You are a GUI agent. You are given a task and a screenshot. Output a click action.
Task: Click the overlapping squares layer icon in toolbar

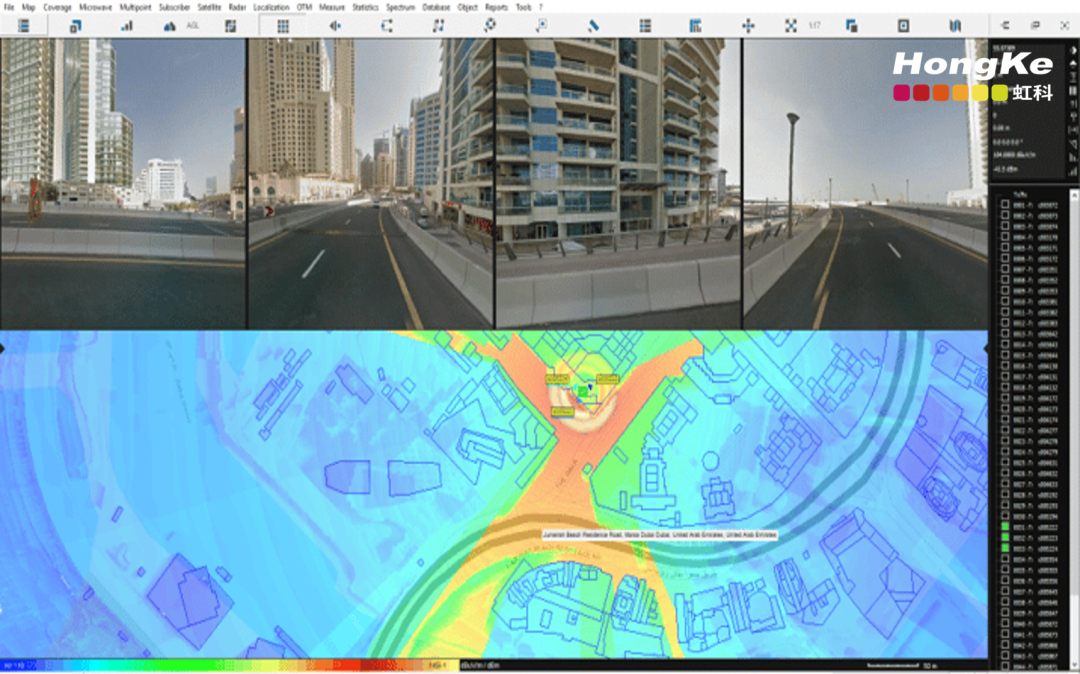75,26
